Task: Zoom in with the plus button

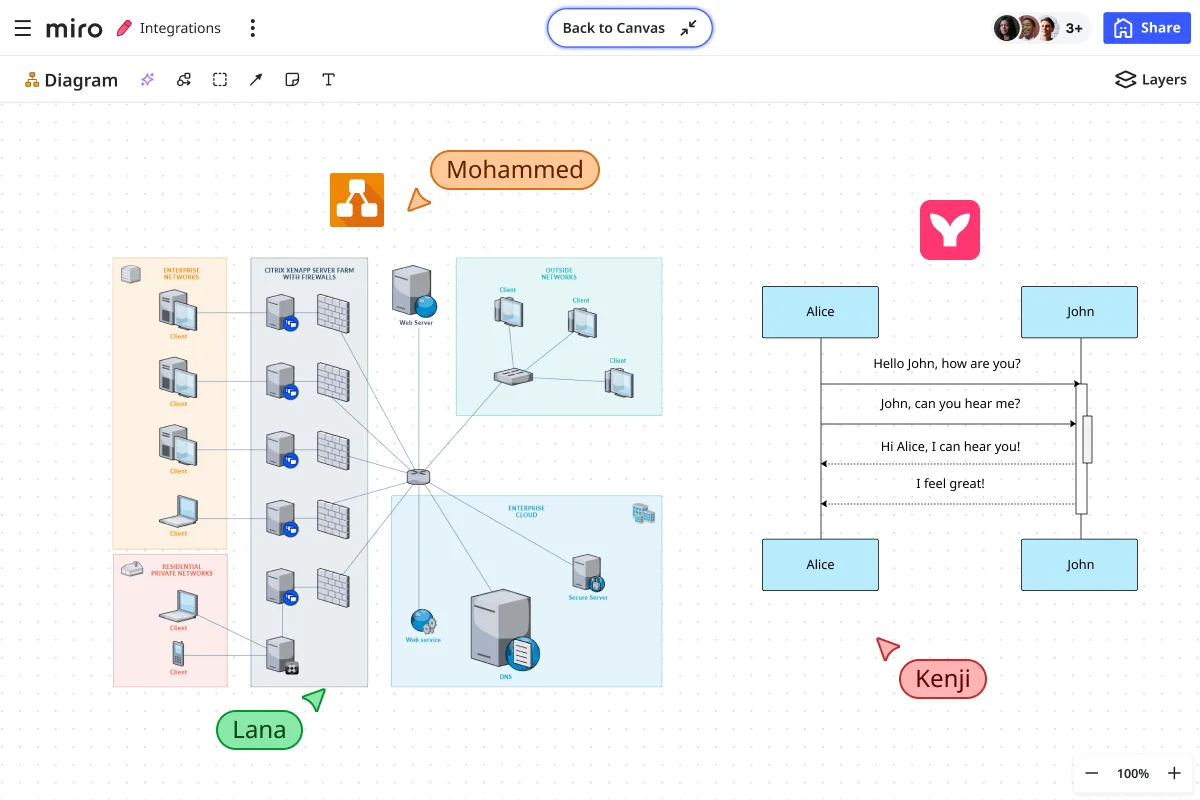Action: [x=1174, y=773]
